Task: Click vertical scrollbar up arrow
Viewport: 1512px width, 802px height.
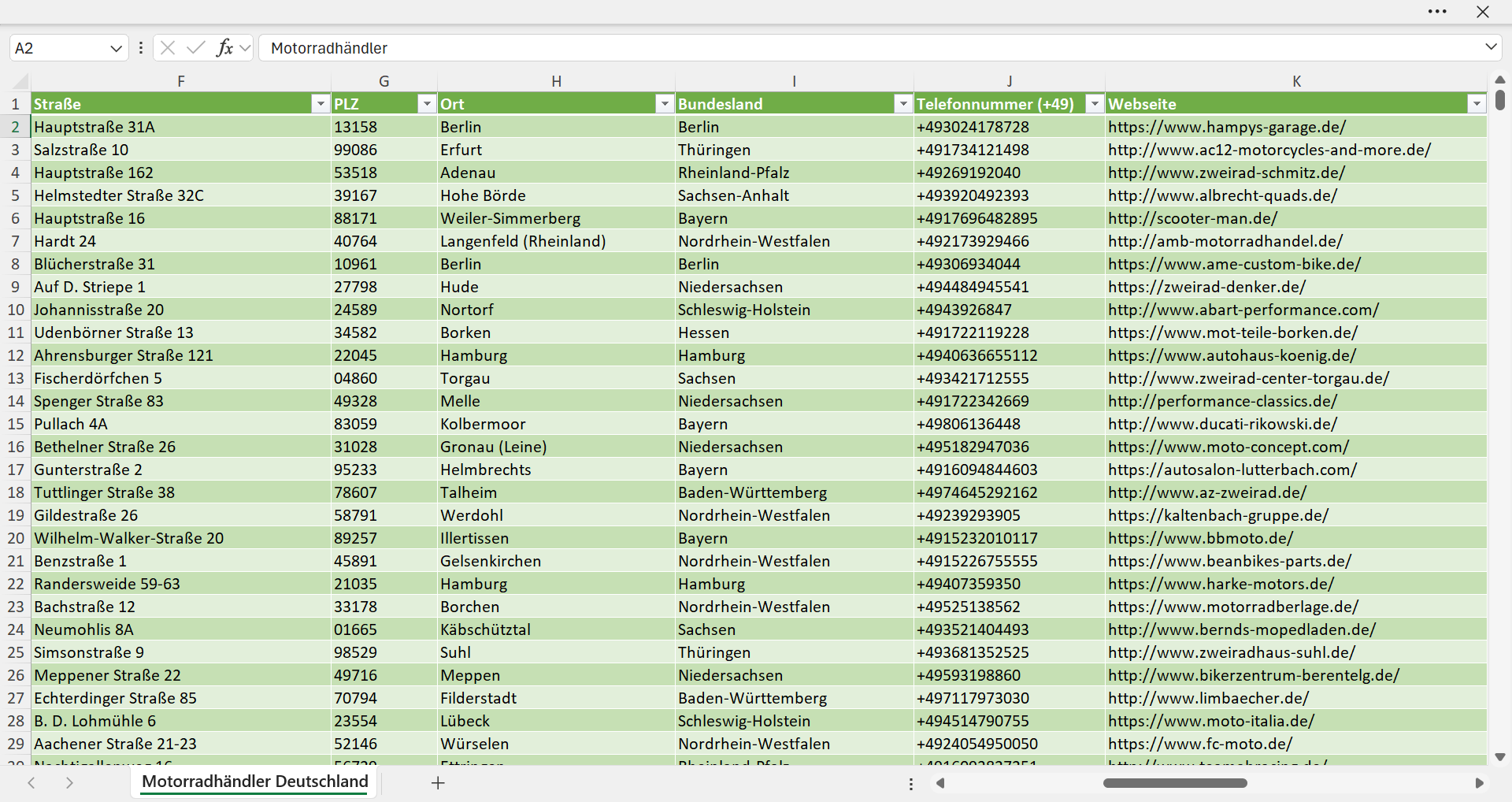Action: pyautogui.click(x=1500, y=80)
